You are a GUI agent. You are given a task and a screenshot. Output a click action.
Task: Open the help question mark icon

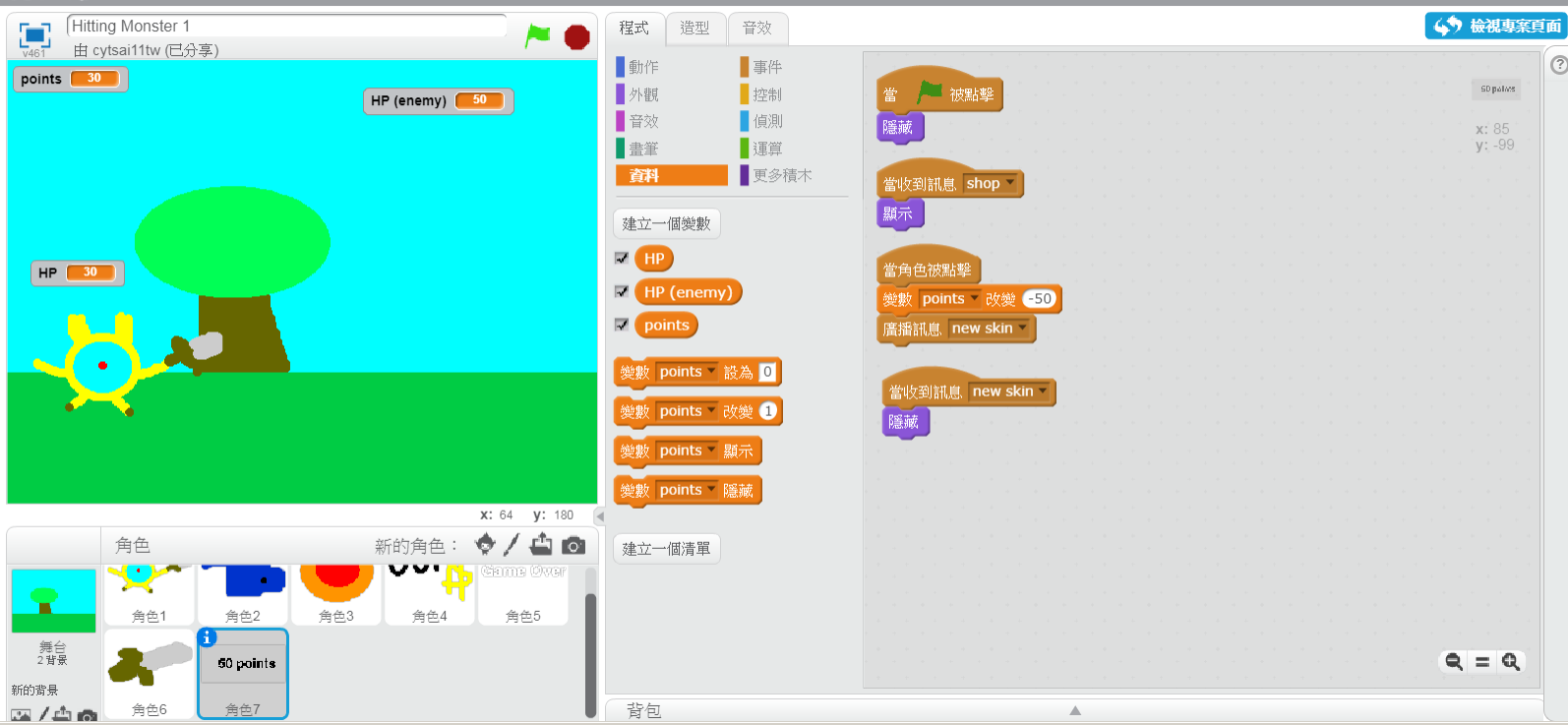(x=1559, y=65)
